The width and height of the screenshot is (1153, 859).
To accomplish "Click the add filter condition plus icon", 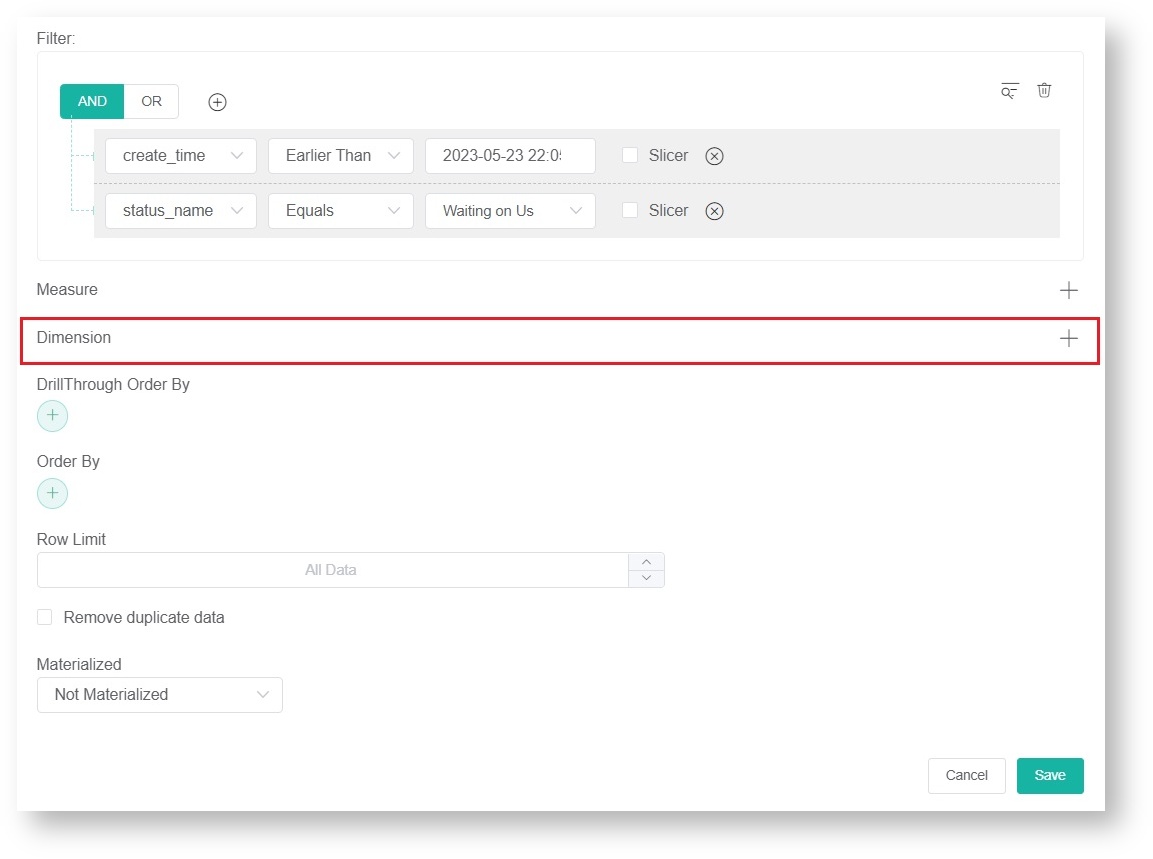I will [217, 102].
